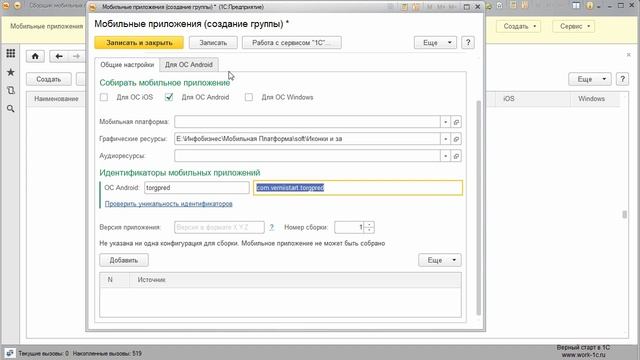The width and height of the screenshot is (640, 360).
Task: Click the Аудиоресурсы input field
Action: tap(307, 156)
